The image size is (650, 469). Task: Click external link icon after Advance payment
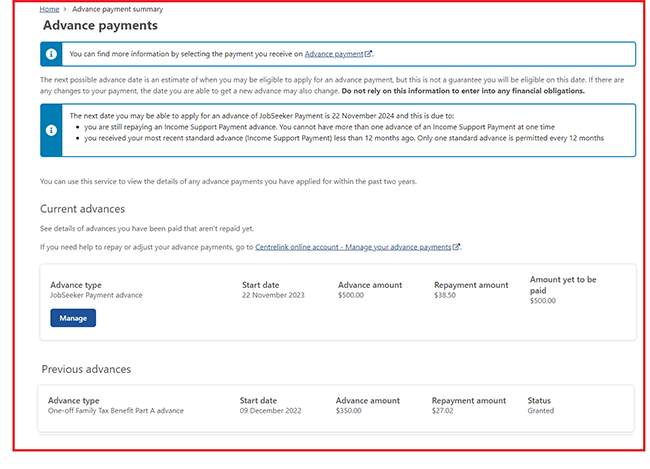click(369, 53)
